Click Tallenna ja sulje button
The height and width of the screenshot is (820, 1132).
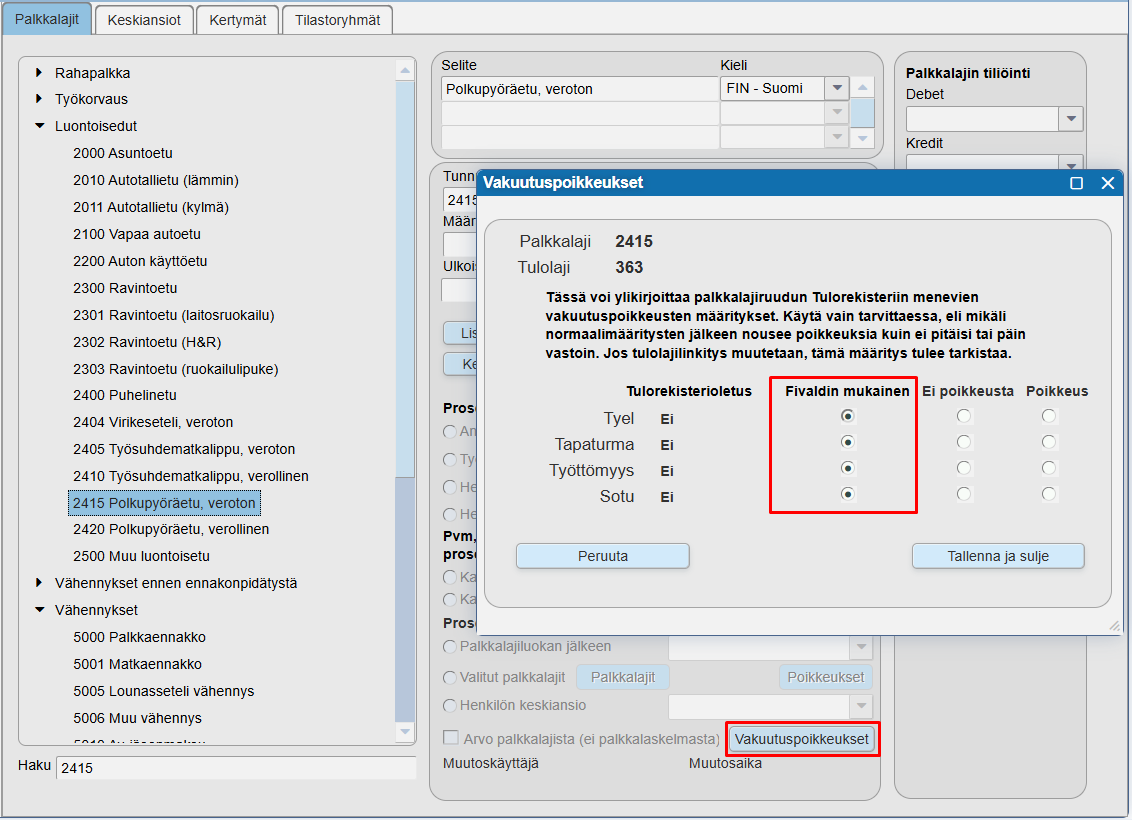point(998,556)
